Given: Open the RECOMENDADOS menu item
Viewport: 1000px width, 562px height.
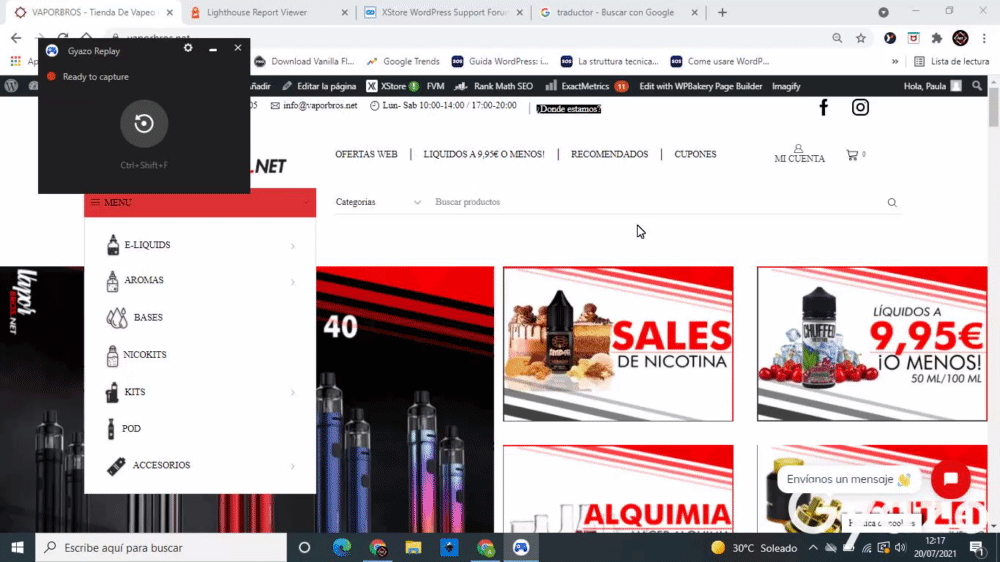Looking at the screenshot, I should point(609,154).
